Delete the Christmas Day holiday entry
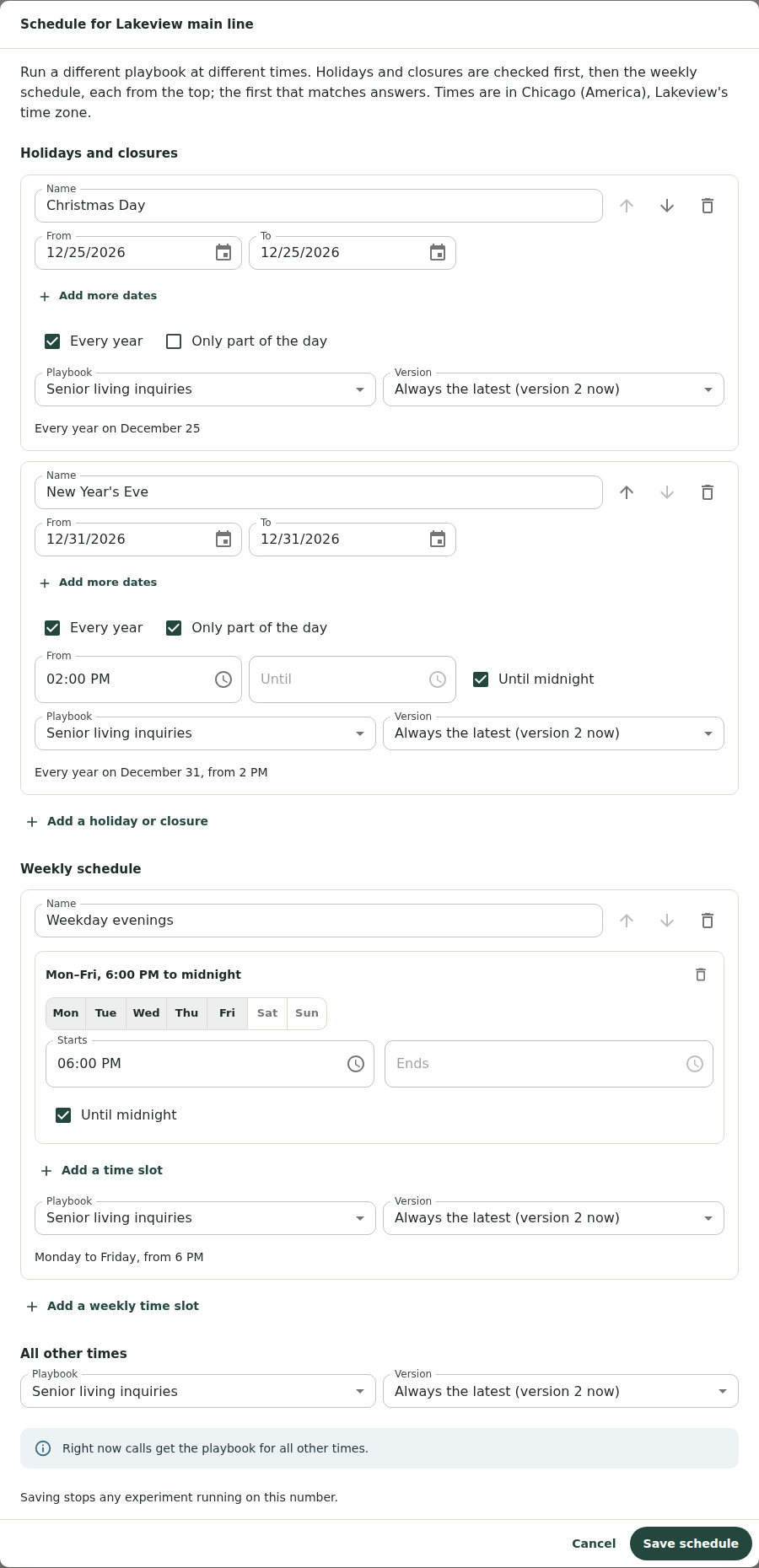The height and width of the screenshot is (1568, 759). (x=708, y=206)
